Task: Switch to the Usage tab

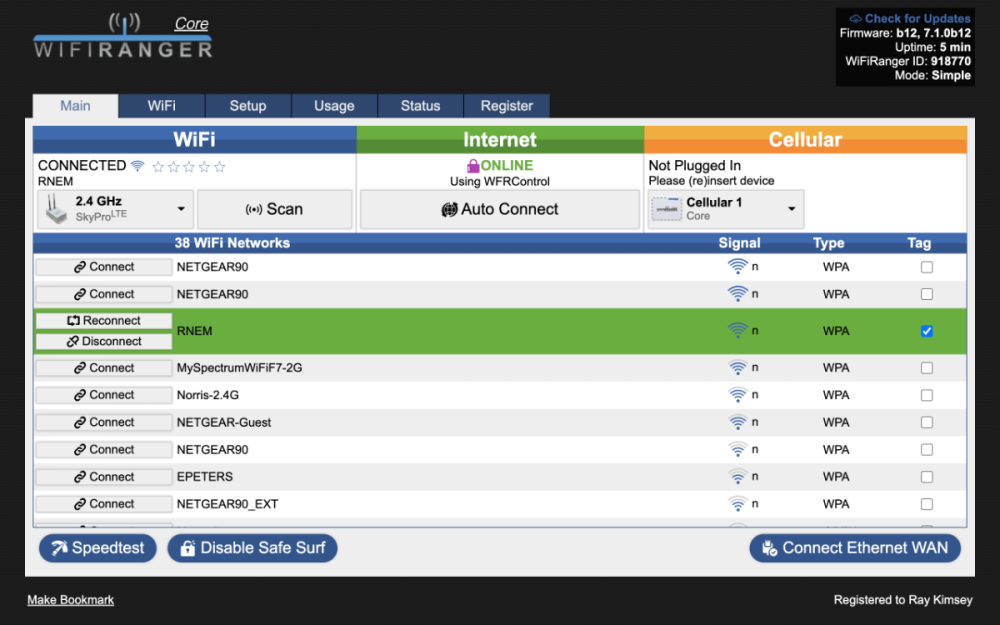Action: coord(334,106)
